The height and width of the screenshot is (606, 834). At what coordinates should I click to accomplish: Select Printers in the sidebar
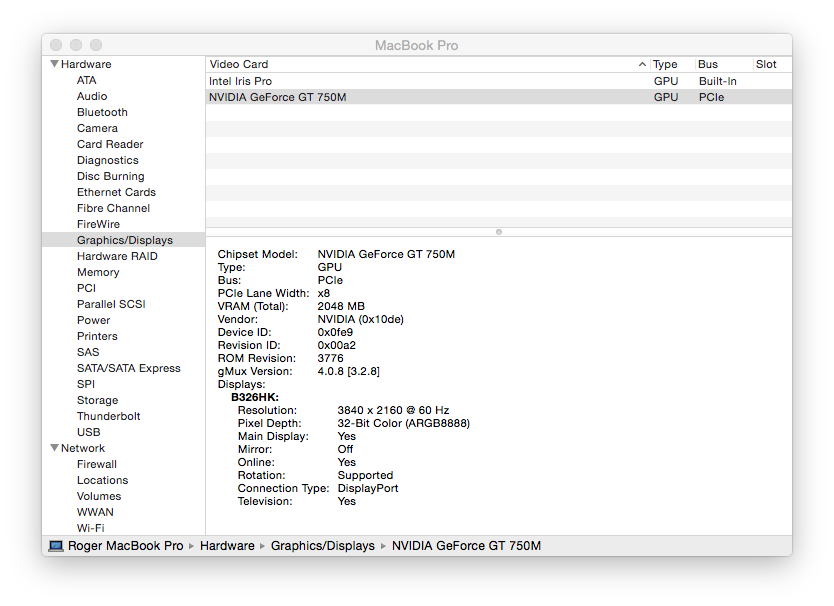click(97, 336)
